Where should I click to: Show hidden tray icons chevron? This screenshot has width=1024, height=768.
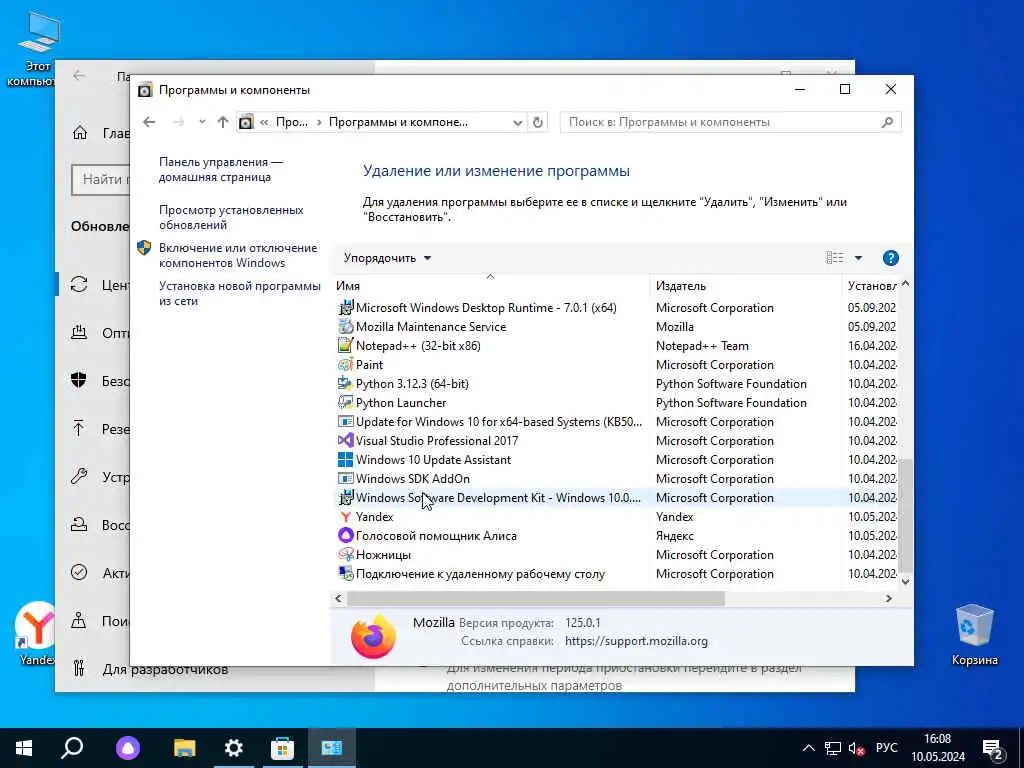808,748
